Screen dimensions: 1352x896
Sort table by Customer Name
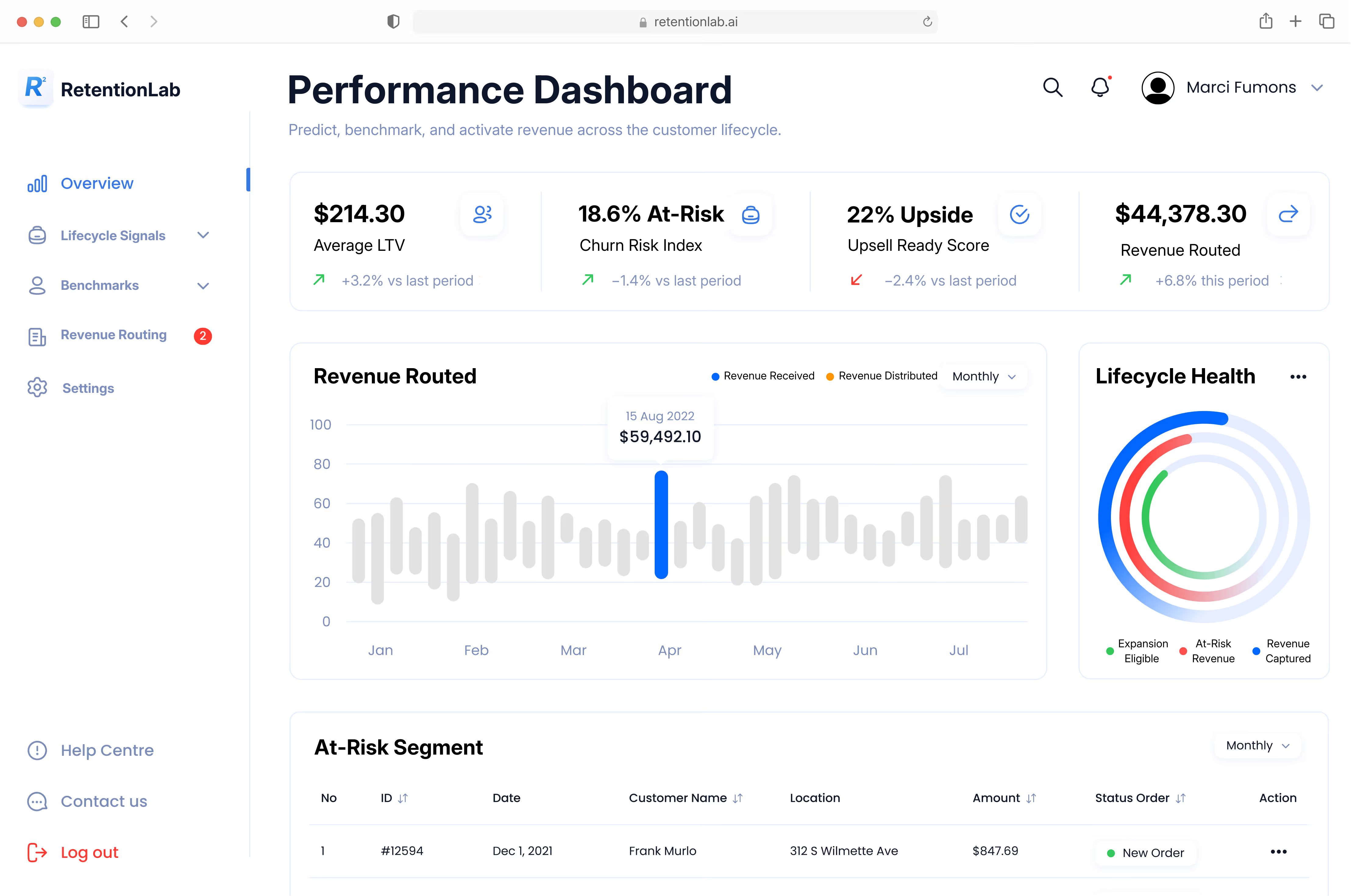pyautogui.click(x=738, y=798)
